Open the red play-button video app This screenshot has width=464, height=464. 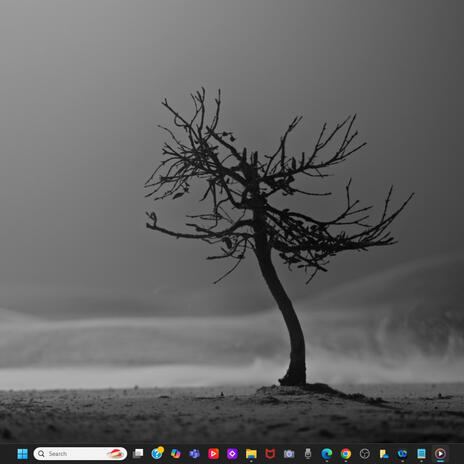[x=213, y=454]
